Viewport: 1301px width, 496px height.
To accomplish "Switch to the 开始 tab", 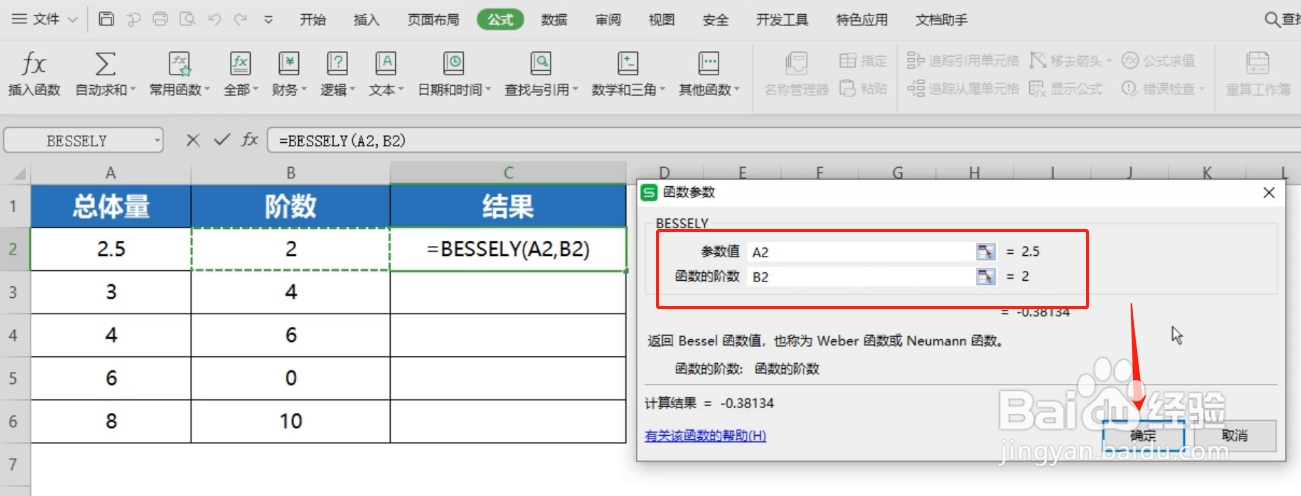I will pos(313,19).
